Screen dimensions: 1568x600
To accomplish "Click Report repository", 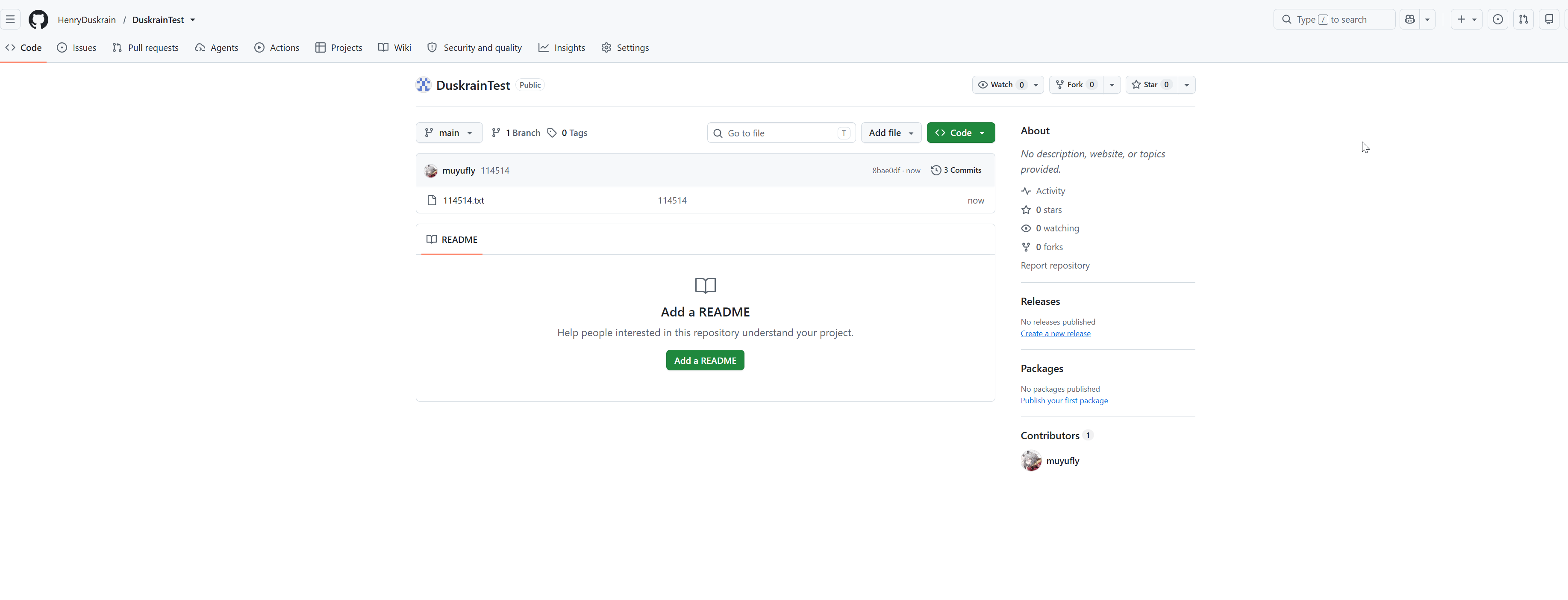I will pos(1056,266).
